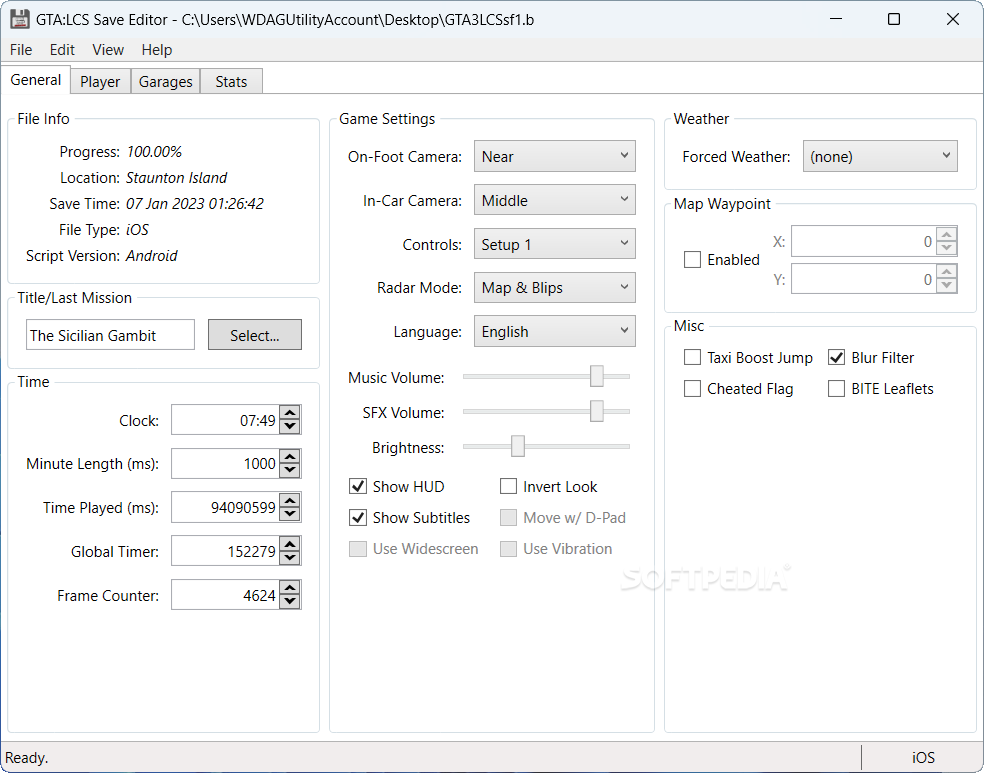Click the Move w/ D-Pad checkbox
This screenshot has height=773, width=984.
508,518
